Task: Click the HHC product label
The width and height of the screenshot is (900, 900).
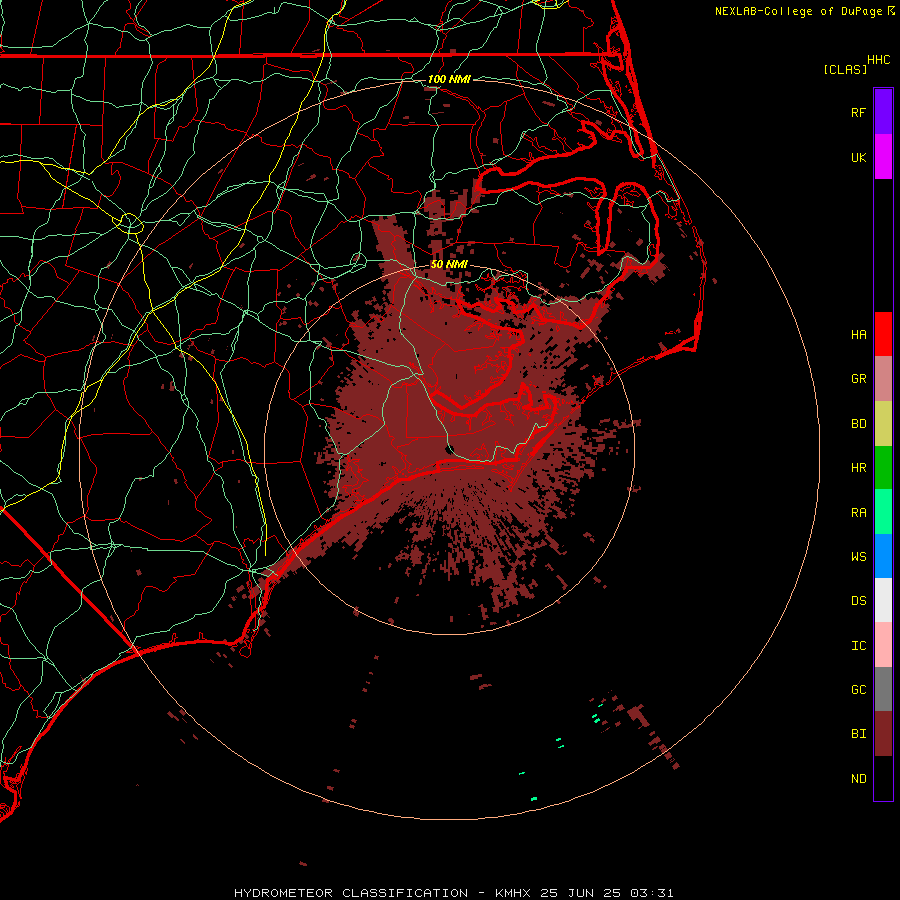Action: pyautogui.click(x=878, y=60)
